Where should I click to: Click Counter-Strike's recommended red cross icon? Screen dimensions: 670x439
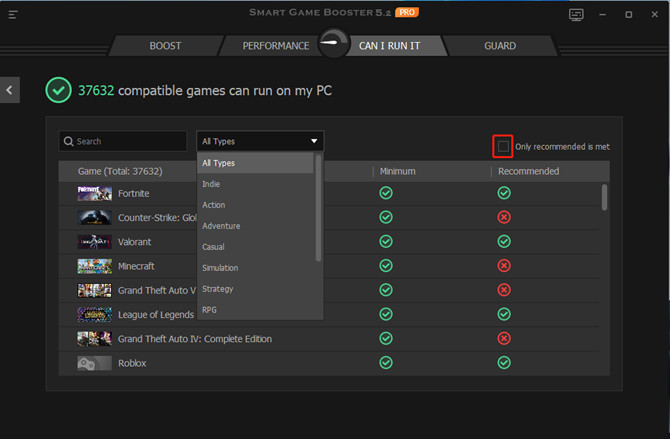point(504,217)
